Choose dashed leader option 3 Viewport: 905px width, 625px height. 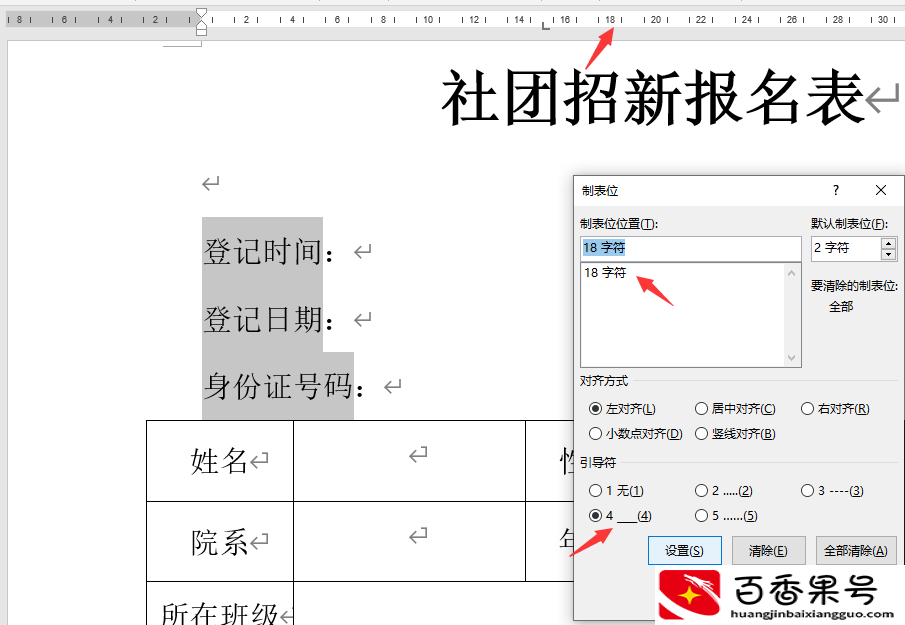[x=832, y=491]
